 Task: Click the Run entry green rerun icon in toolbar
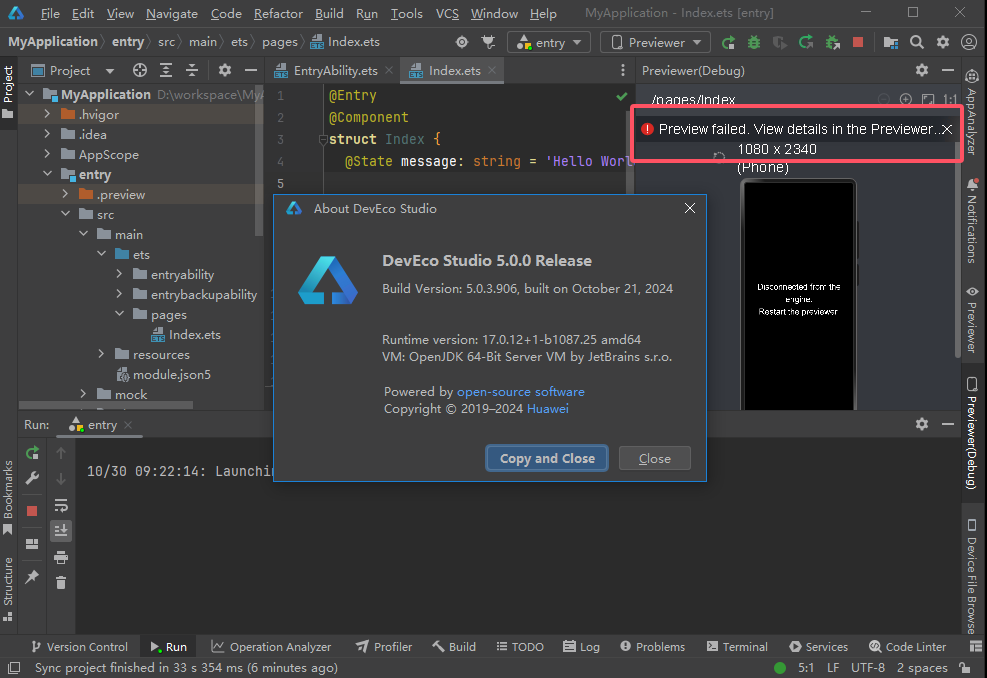click(728, 42)
